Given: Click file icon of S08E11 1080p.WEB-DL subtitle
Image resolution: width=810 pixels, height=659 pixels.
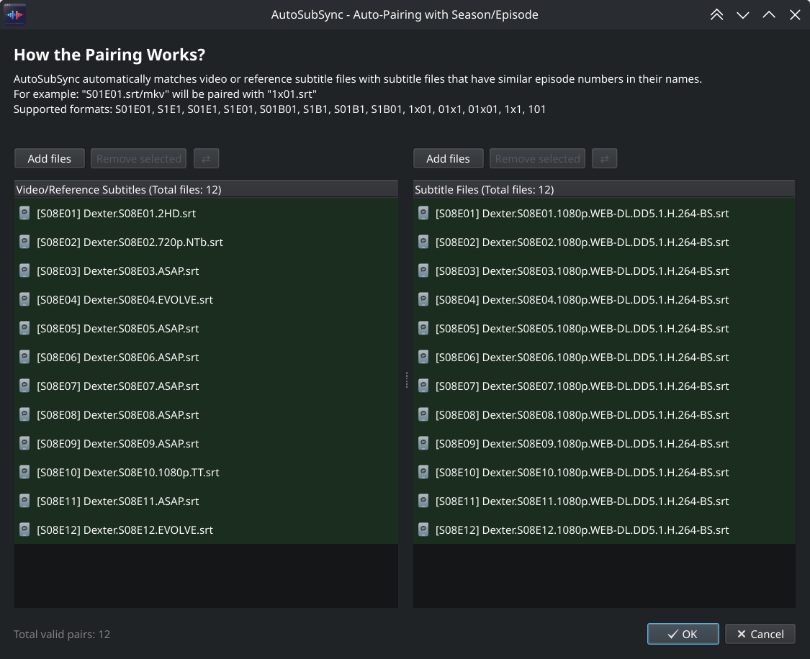Looking at the screenshot, I should click(423, 500).
